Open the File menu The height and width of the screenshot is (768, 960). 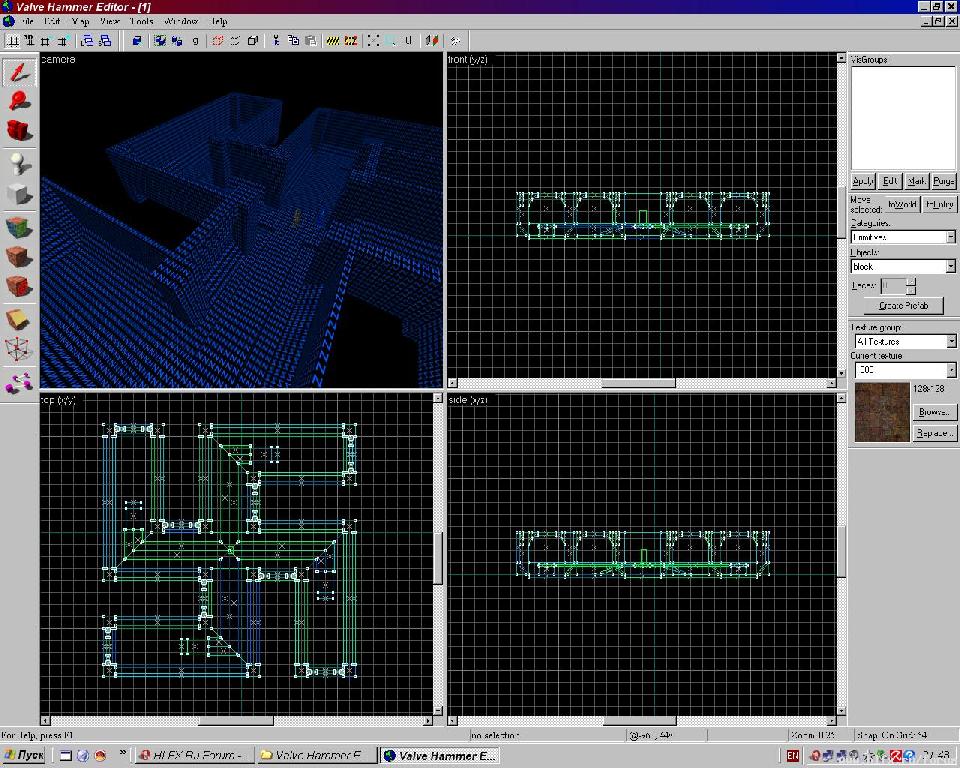point(28,21)
